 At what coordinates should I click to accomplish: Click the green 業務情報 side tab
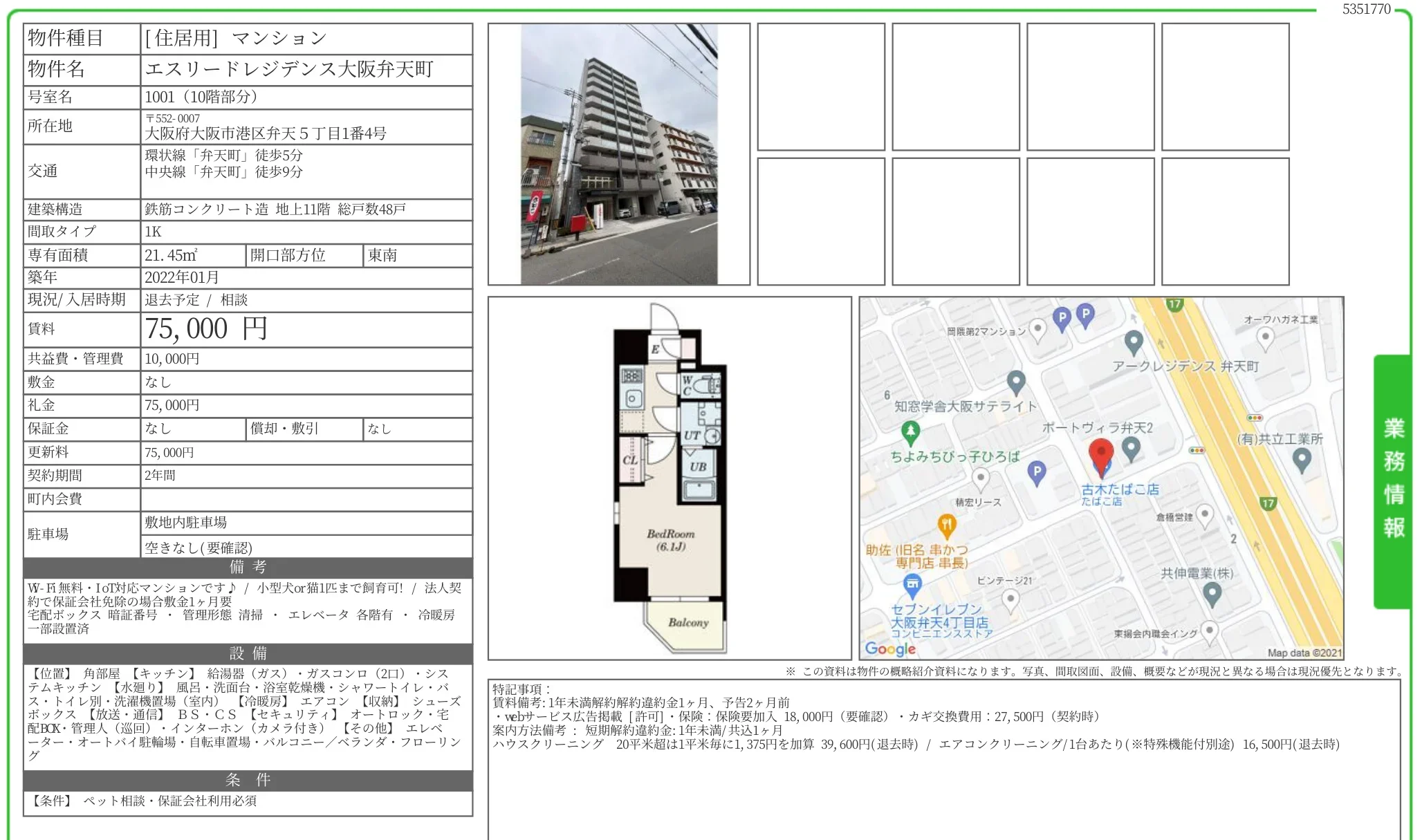tap(1393, 480)
